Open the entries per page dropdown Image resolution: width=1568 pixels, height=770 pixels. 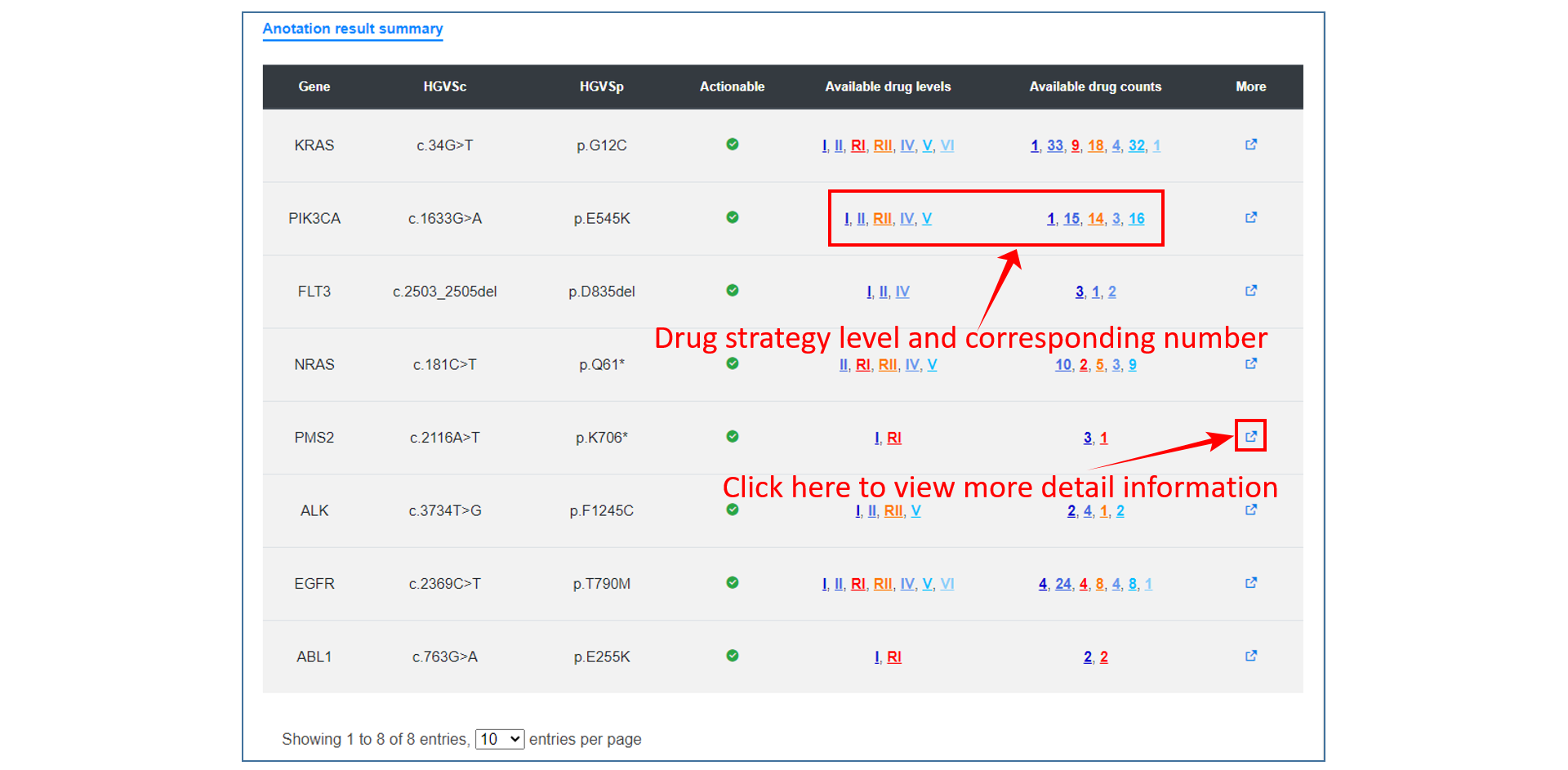tap(500, 739)
